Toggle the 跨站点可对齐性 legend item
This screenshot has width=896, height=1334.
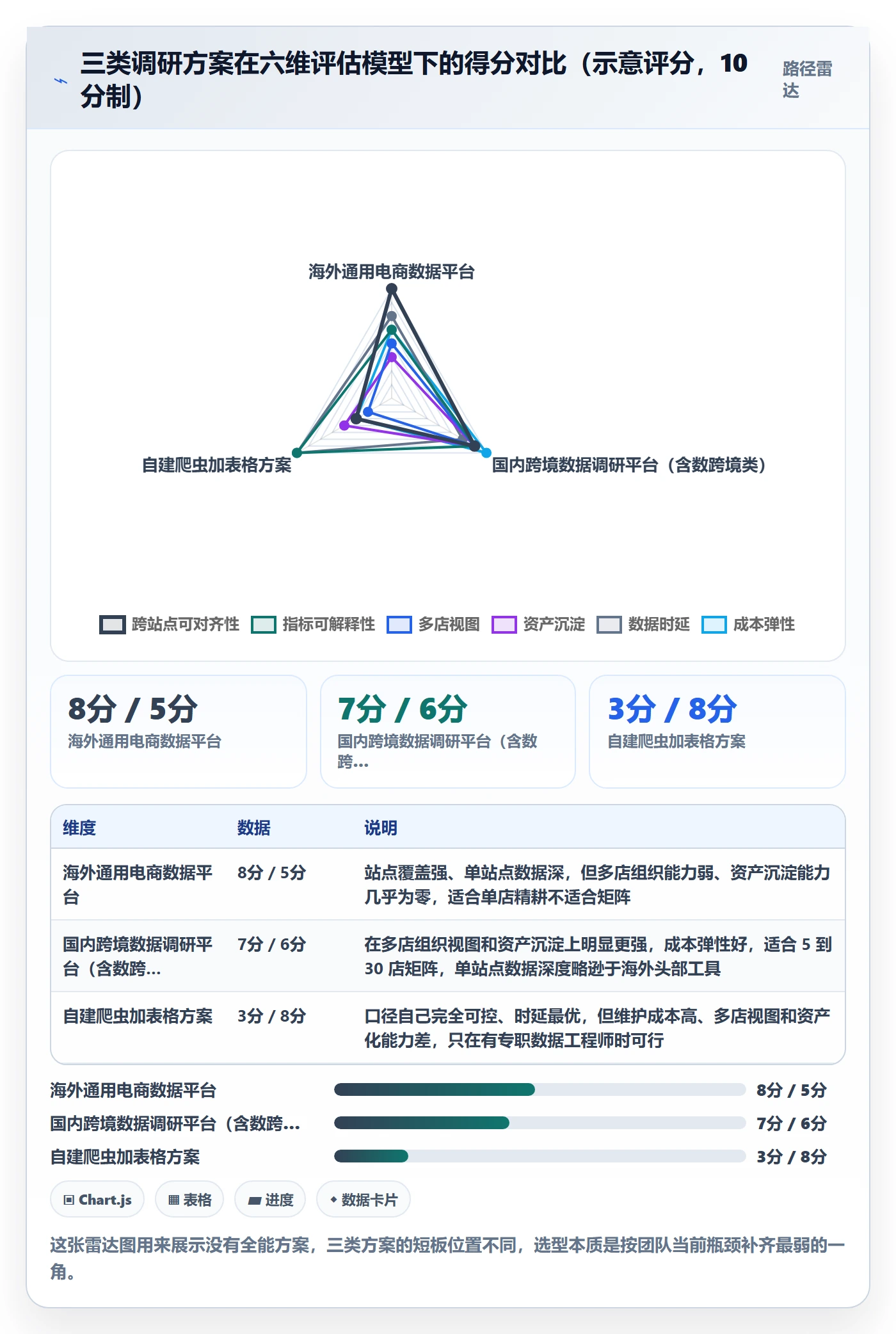point(170,624)
